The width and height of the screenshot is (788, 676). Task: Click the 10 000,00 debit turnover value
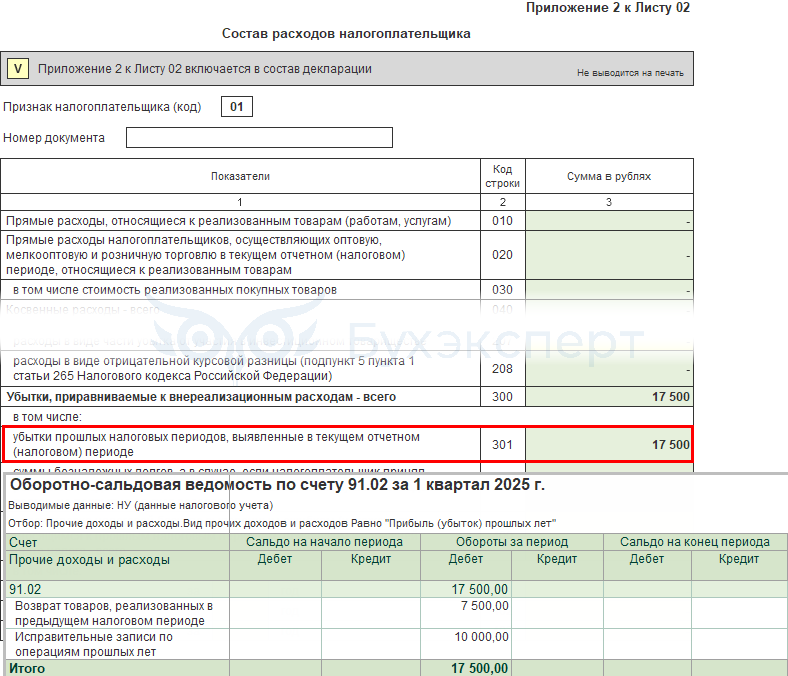pyautogui.click(x=481, y=637)
